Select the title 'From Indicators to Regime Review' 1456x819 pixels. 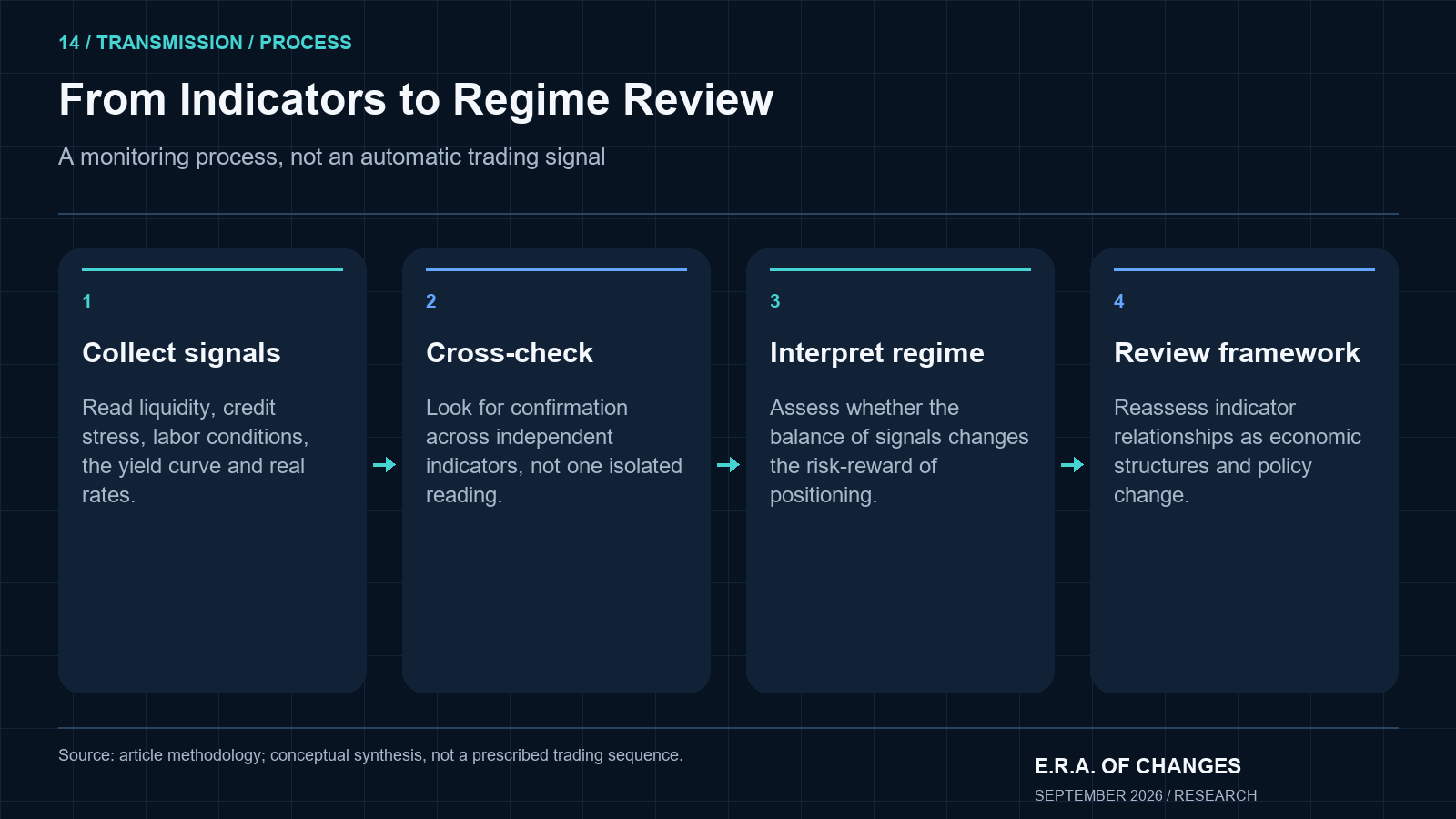[416, 100]
